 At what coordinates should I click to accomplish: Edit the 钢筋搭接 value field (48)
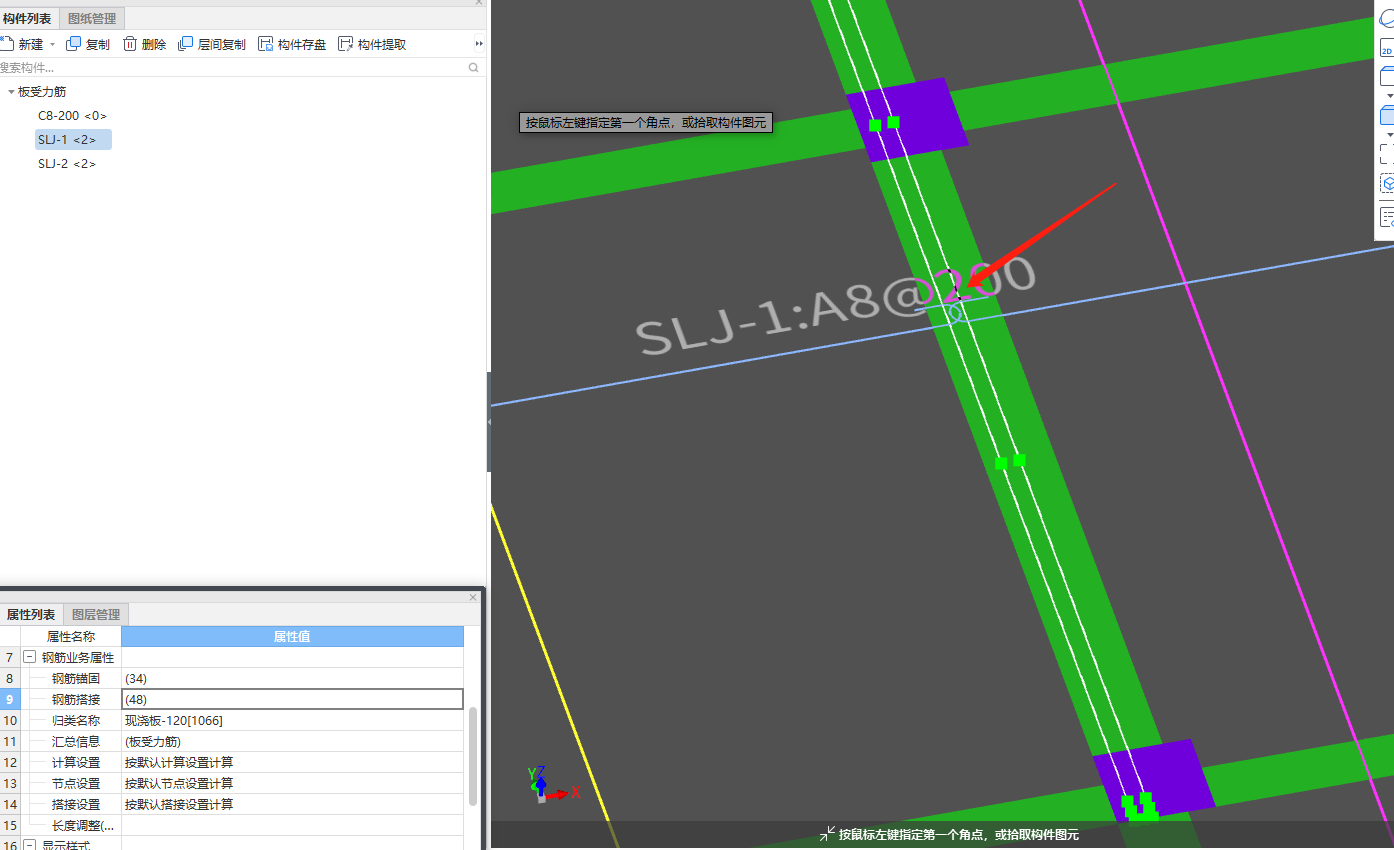[292, 699]
